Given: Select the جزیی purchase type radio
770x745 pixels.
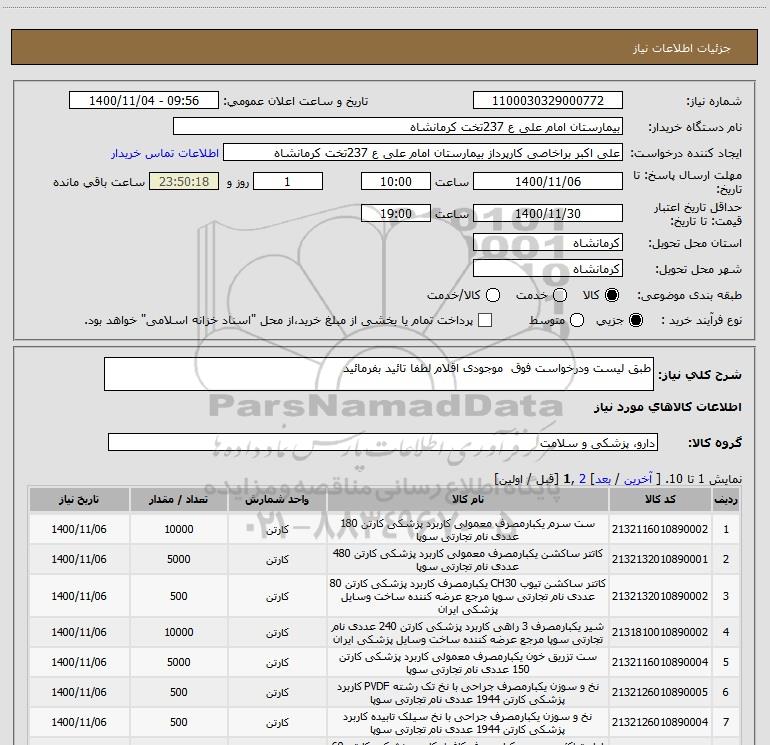Looking at the screenshot, I should 636,320.
